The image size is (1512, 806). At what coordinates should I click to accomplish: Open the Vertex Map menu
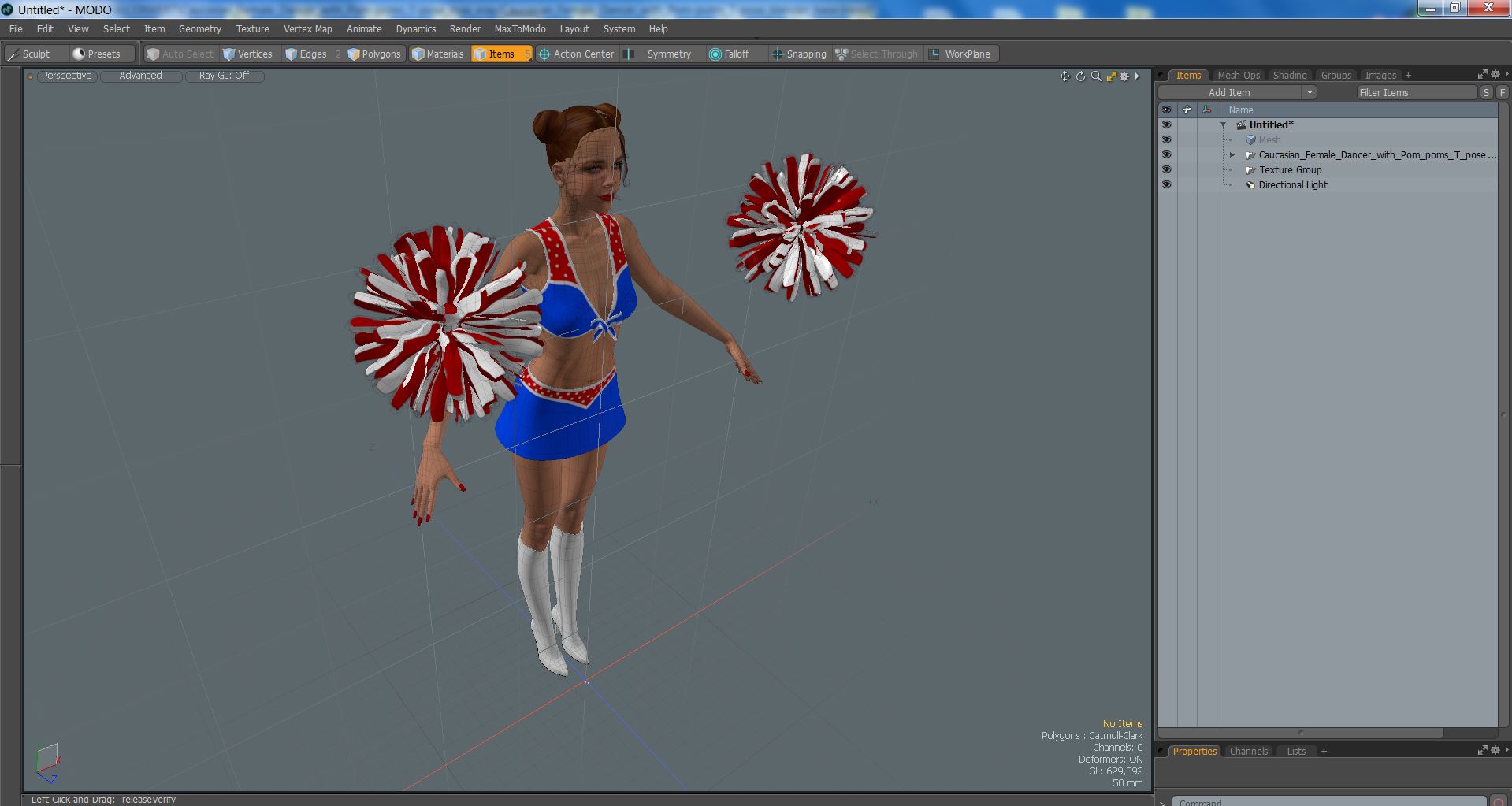coord(307,28)
